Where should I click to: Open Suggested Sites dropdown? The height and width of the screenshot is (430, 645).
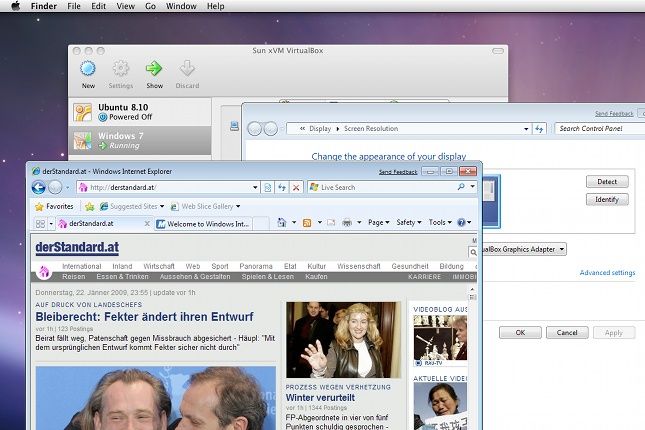(x=132, y=206)
